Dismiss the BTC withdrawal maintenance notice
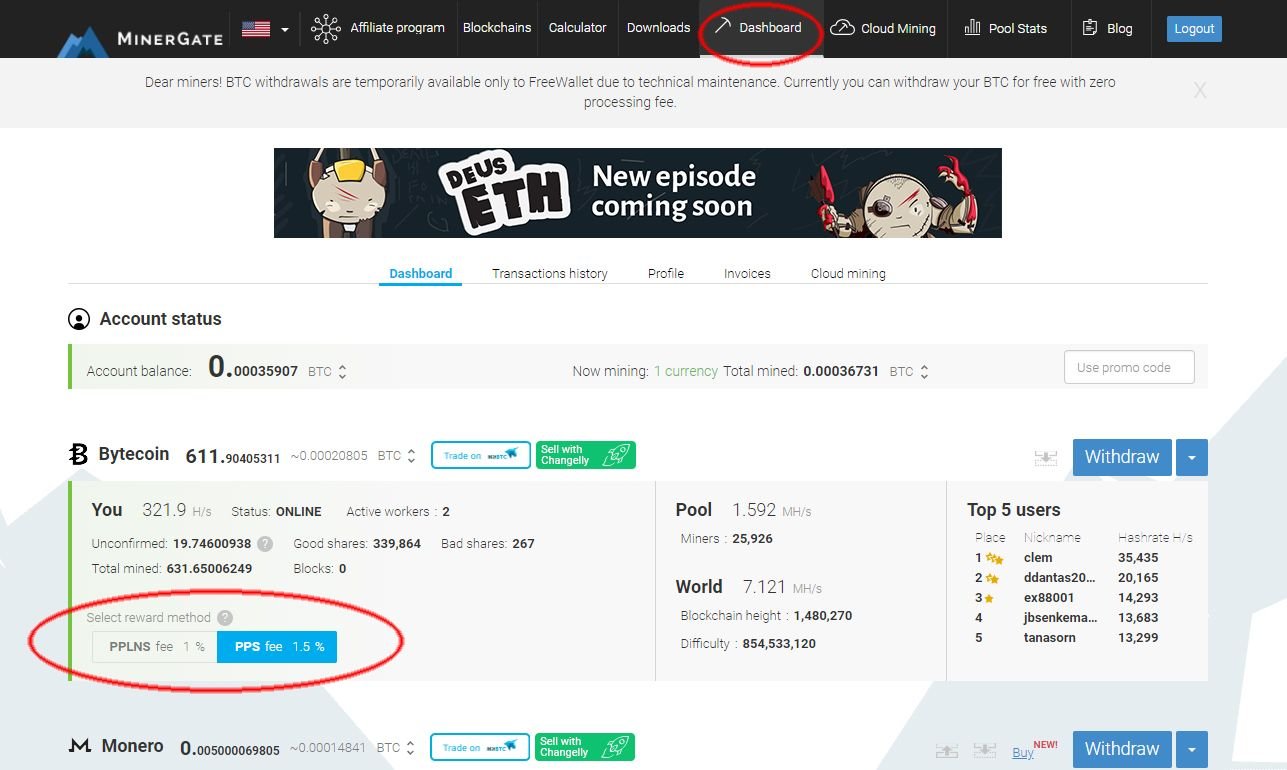The height and width of the screenshot is (770, 1287). tap(1199, 90)
